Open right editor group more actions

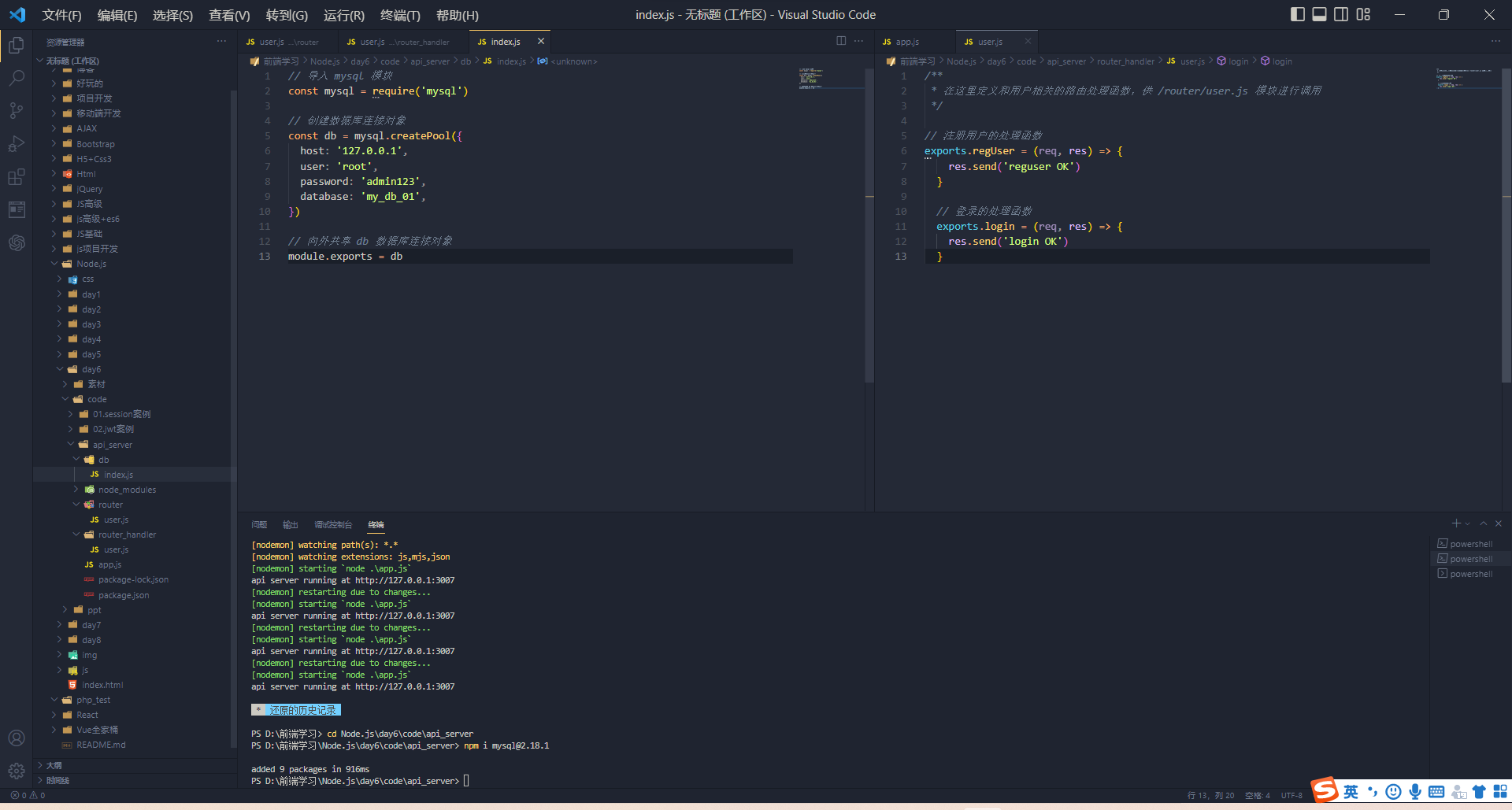click(x=1495, y=41)
